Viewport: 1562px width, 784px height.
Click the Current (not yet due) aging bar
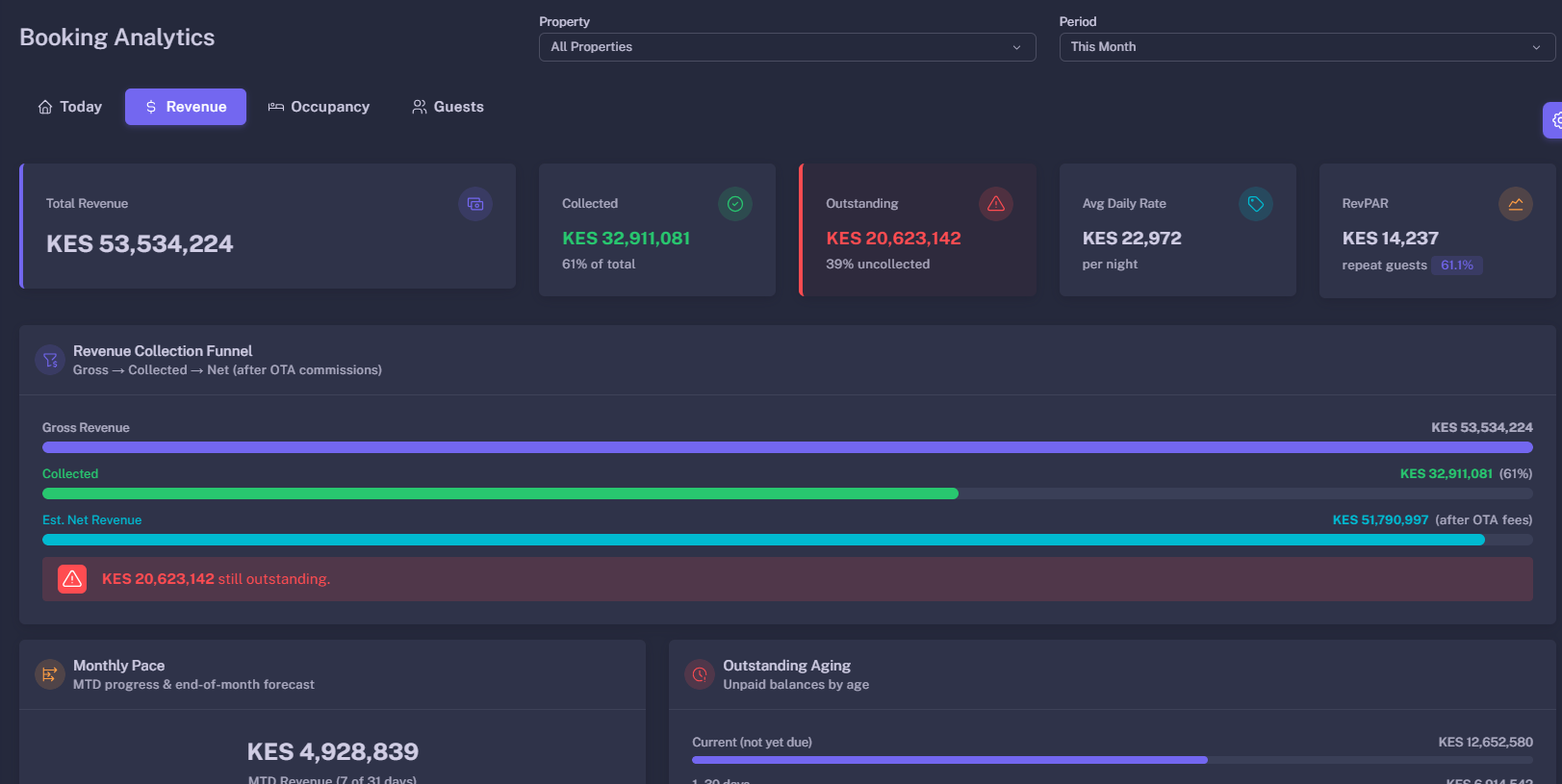(x=950, y=760)
